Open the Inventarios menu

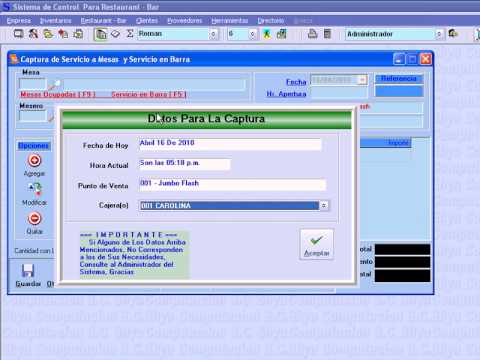click(x=55, y=21)
